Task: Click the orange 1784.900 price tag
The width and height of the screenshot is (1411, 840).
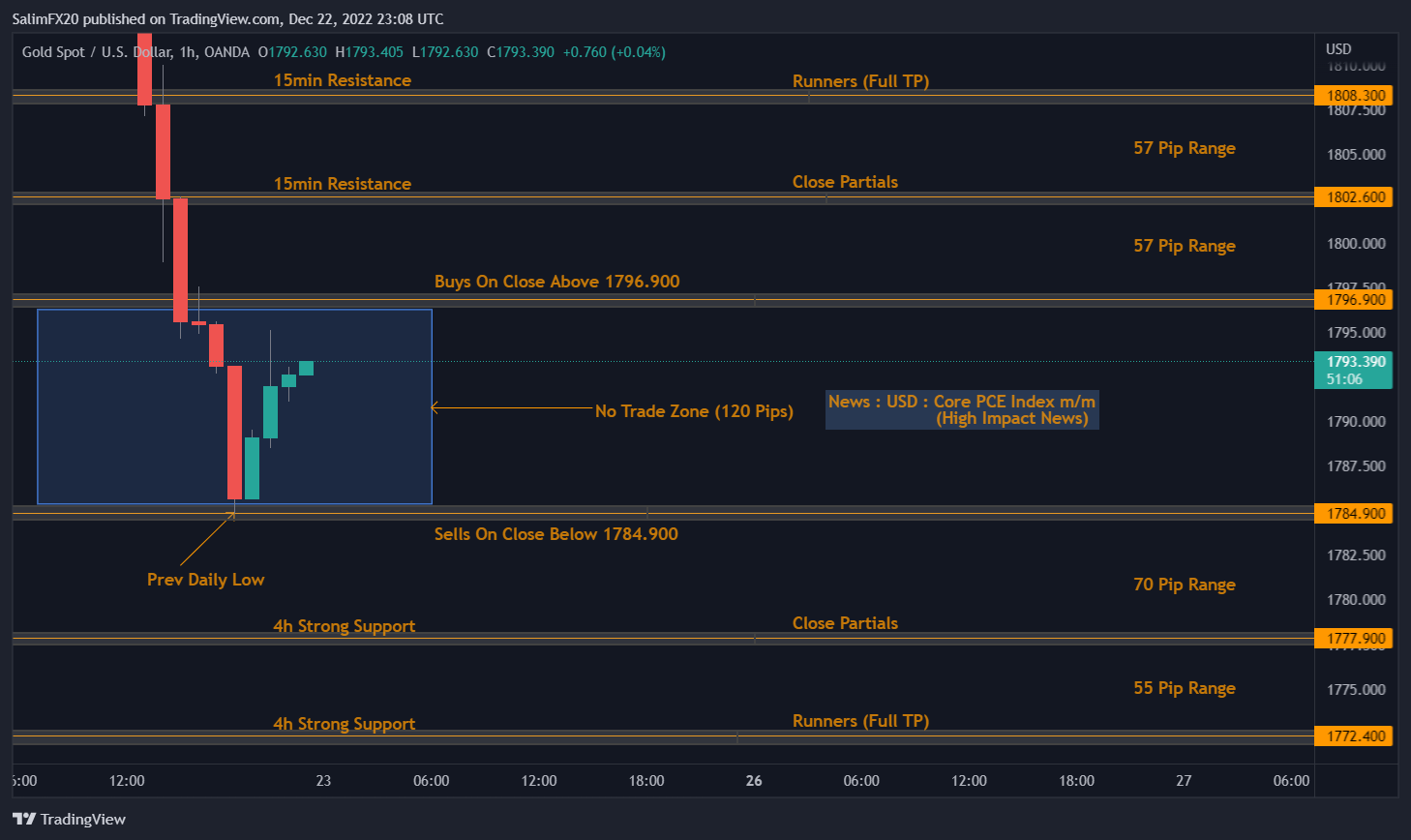Action: coord(1353,513)
